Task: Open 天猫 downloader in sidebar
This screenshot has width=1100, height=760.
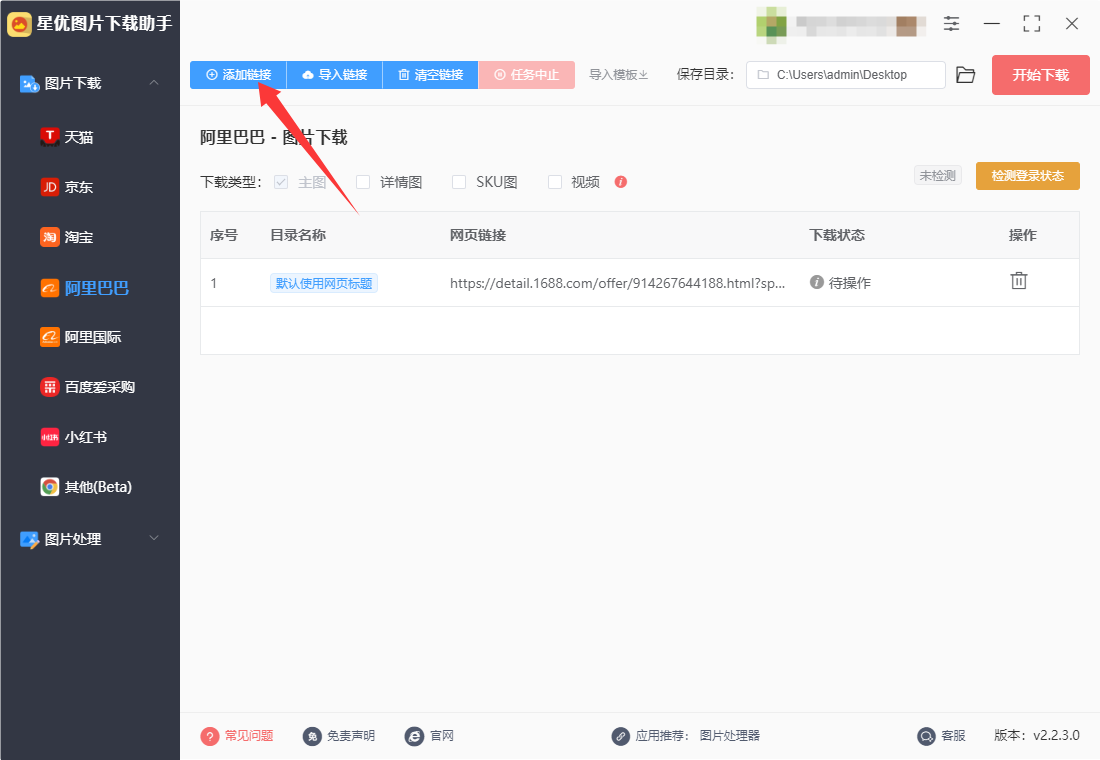Action: click(67, 137)
